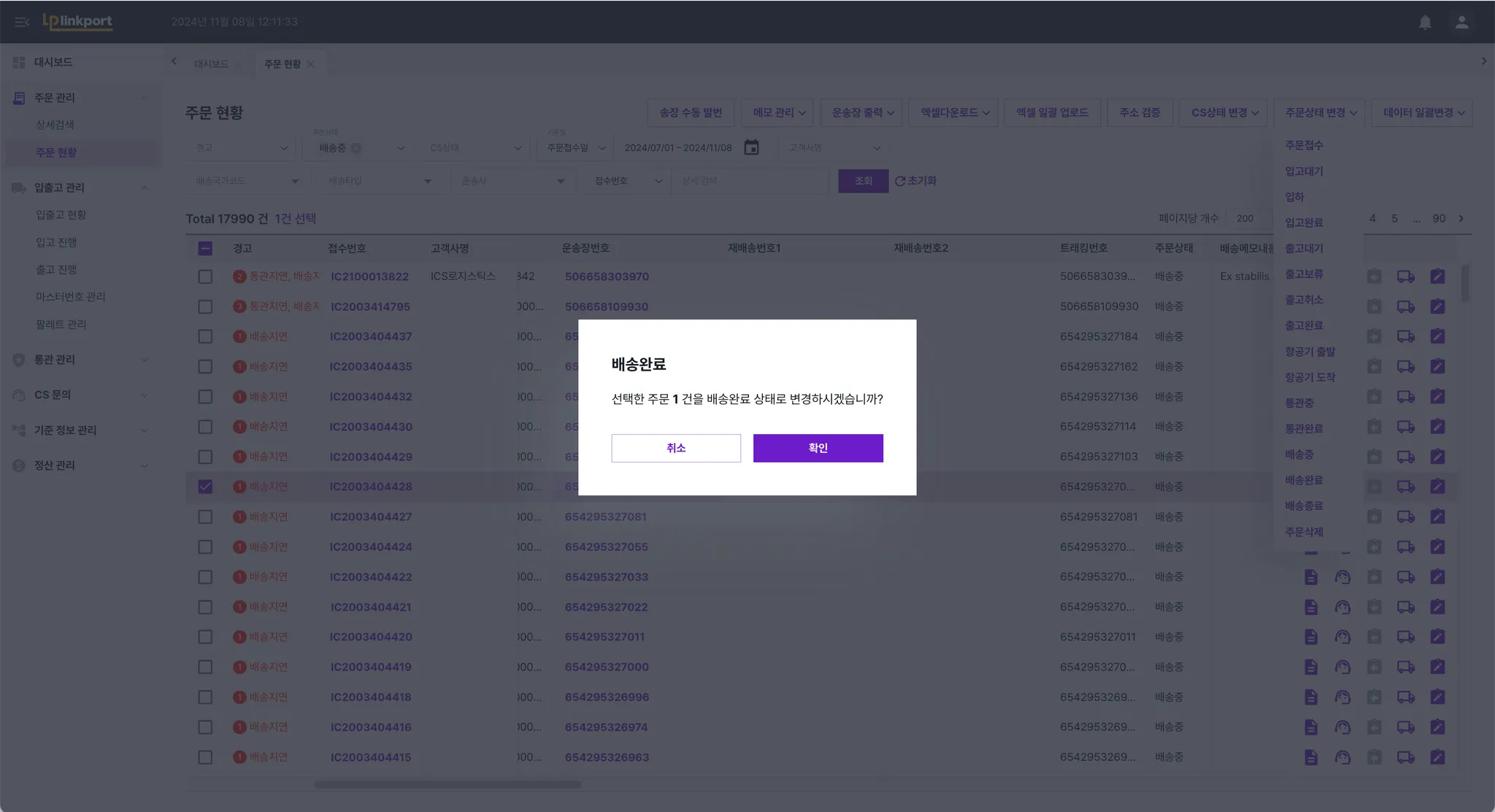Viewport: 1495px width, 812px height.
Task: Open the 주문상태 변경 dropdown
Action: (x=1320, y=112)
